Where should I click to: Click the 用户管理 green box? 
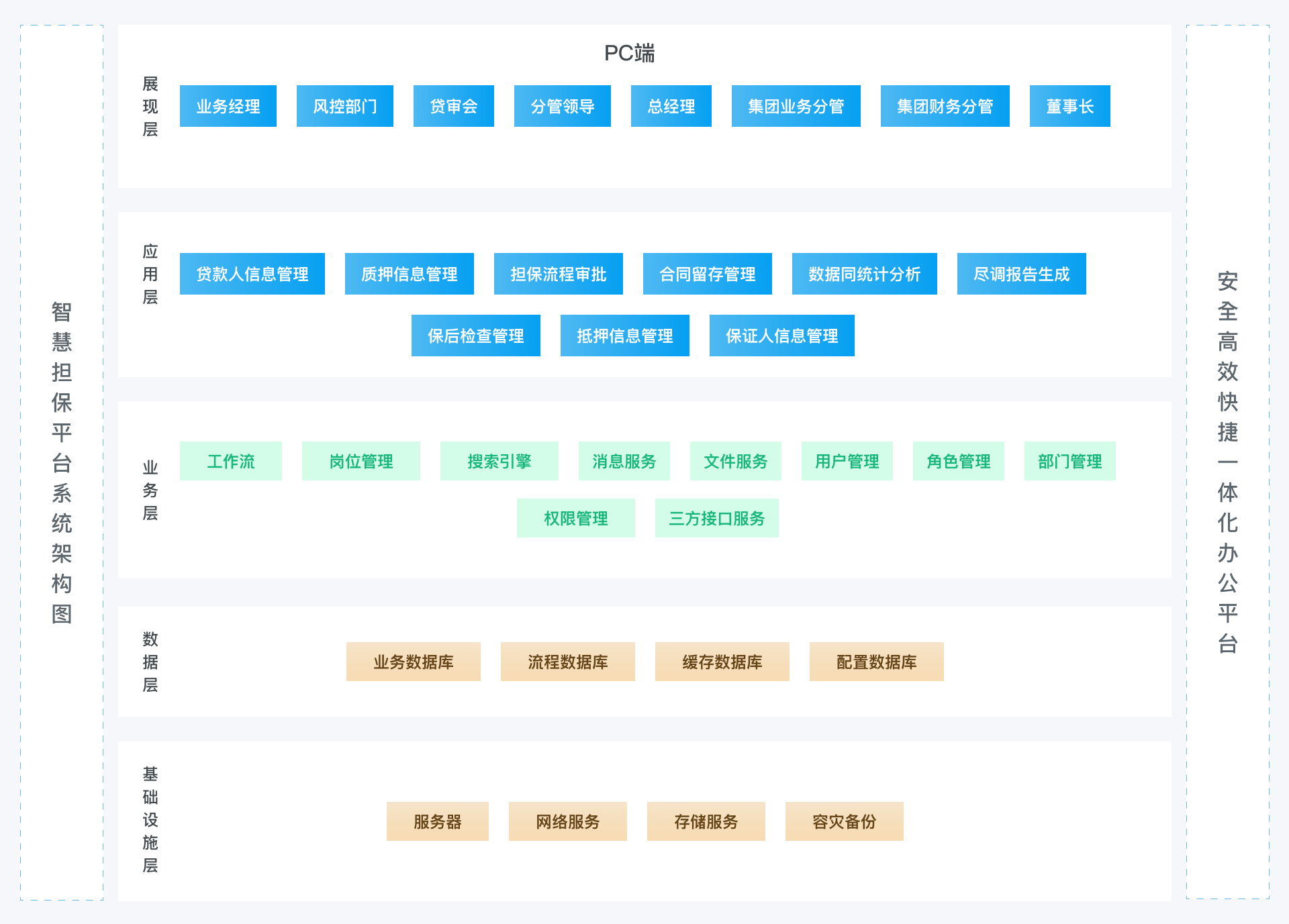(847, 461)
